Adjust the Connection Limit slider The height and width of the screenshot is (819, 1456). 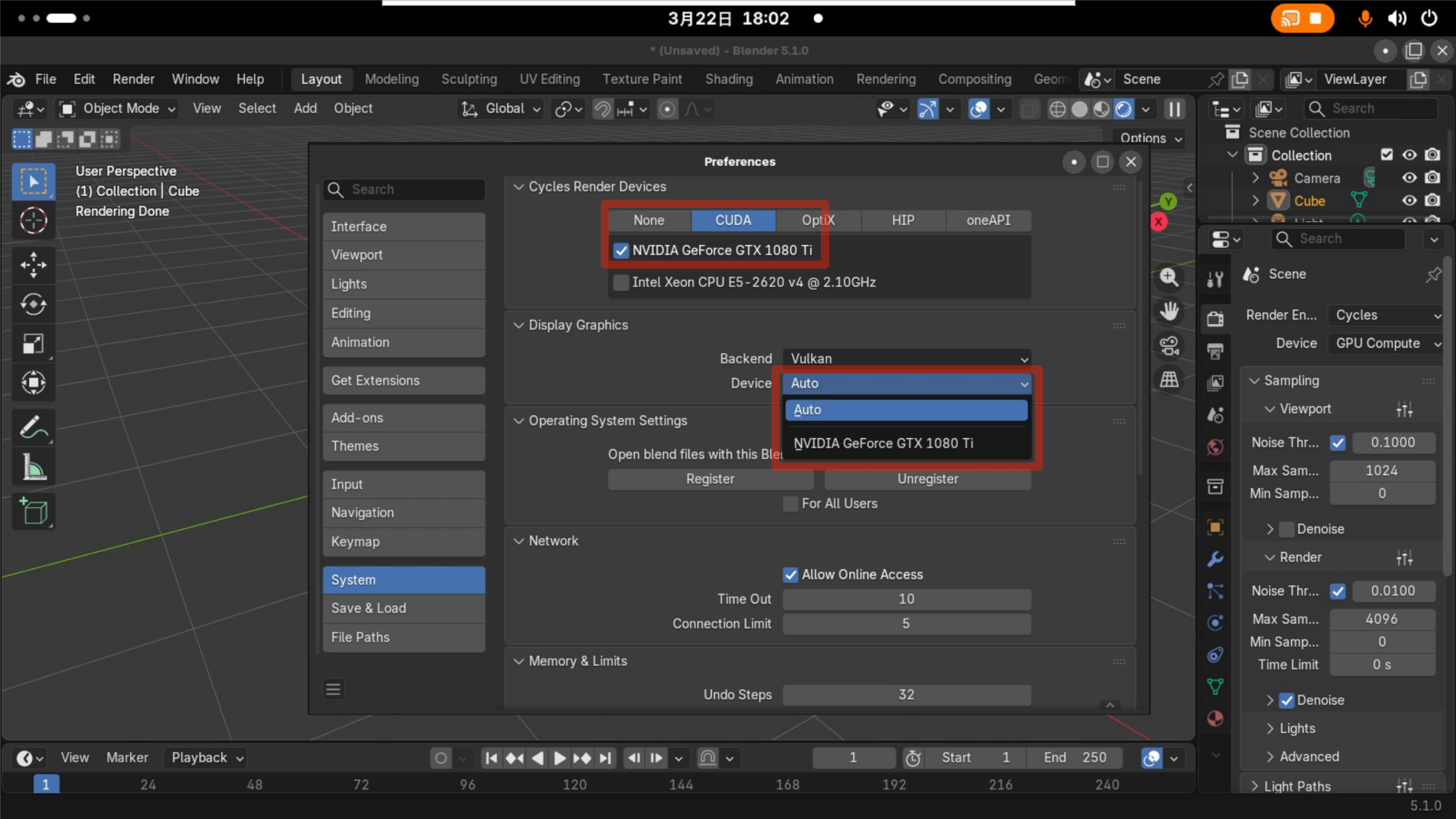tap(906, 624)
